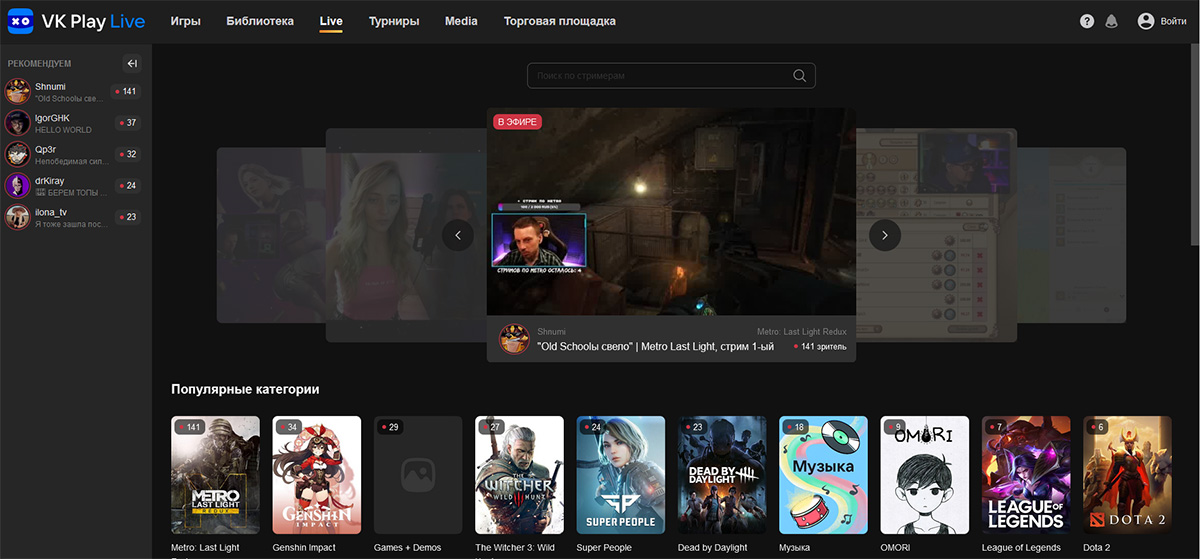Open the Библиотека menu item
The width and height of the screenshot is (1200, 559).
pyautogui.click(x=260, y=21)
